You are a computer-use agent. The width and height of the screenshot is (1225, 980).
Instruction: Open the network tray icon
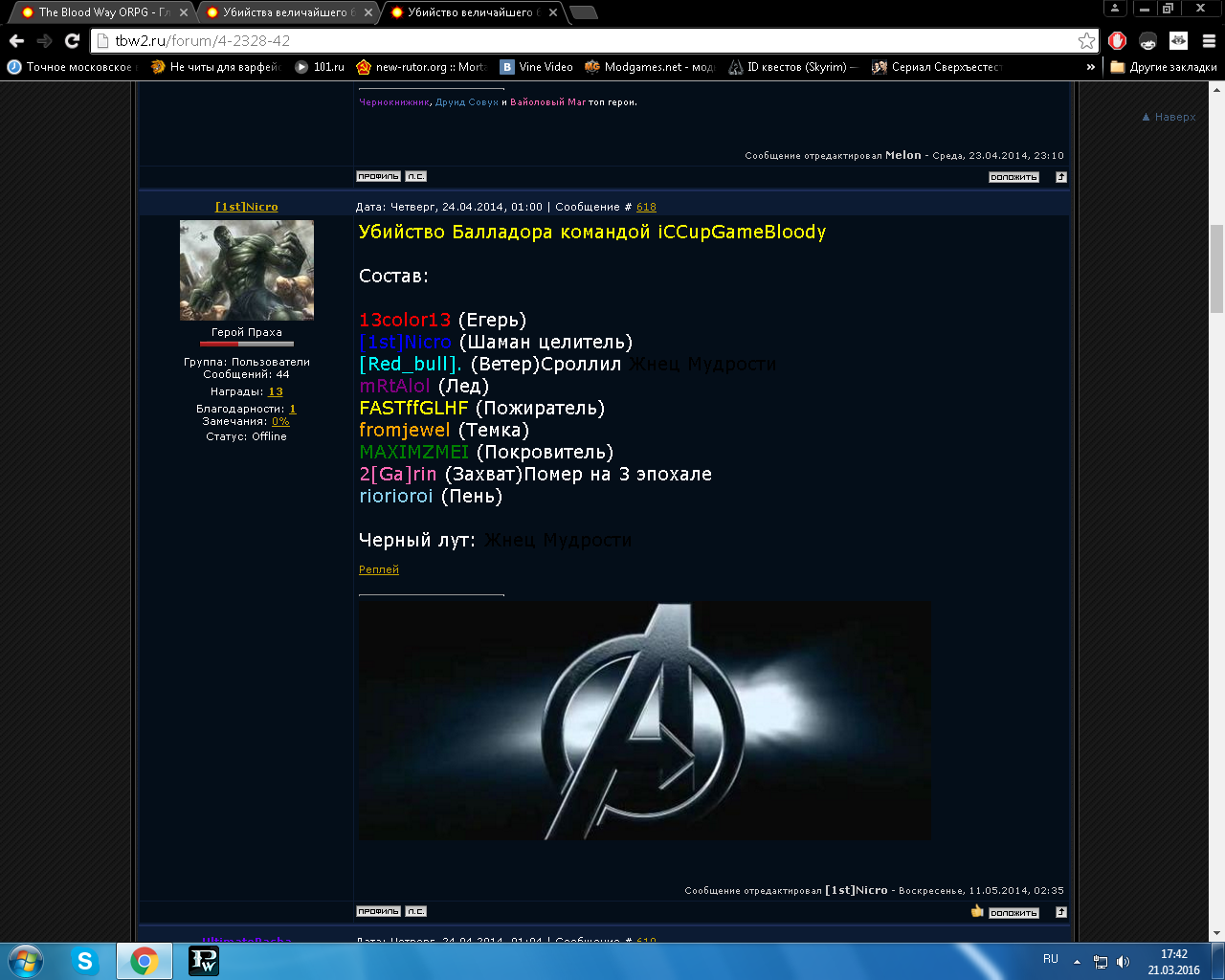(x=1101, y=962)
